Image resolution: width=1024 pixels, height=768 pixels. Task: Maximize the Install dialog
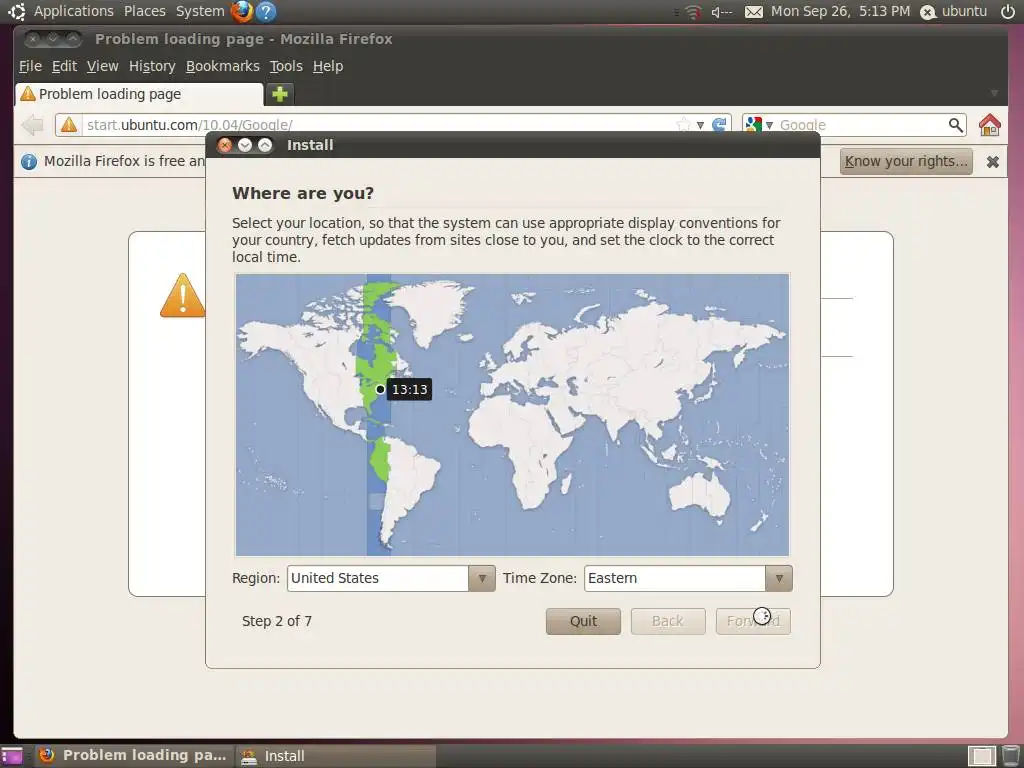pyautogui.click(x=264, y=145)
